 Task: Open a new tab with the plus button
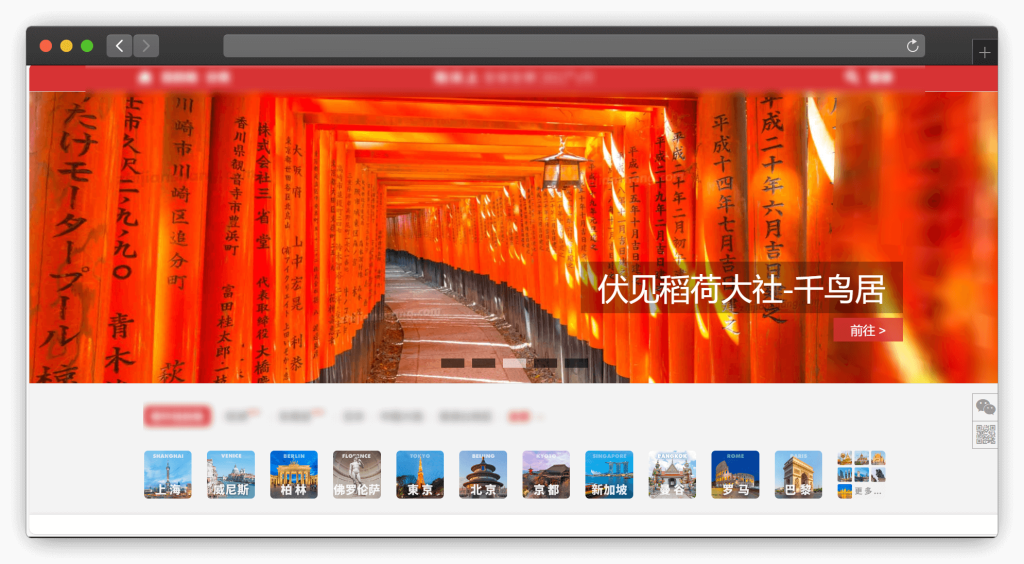click(985, 53)
